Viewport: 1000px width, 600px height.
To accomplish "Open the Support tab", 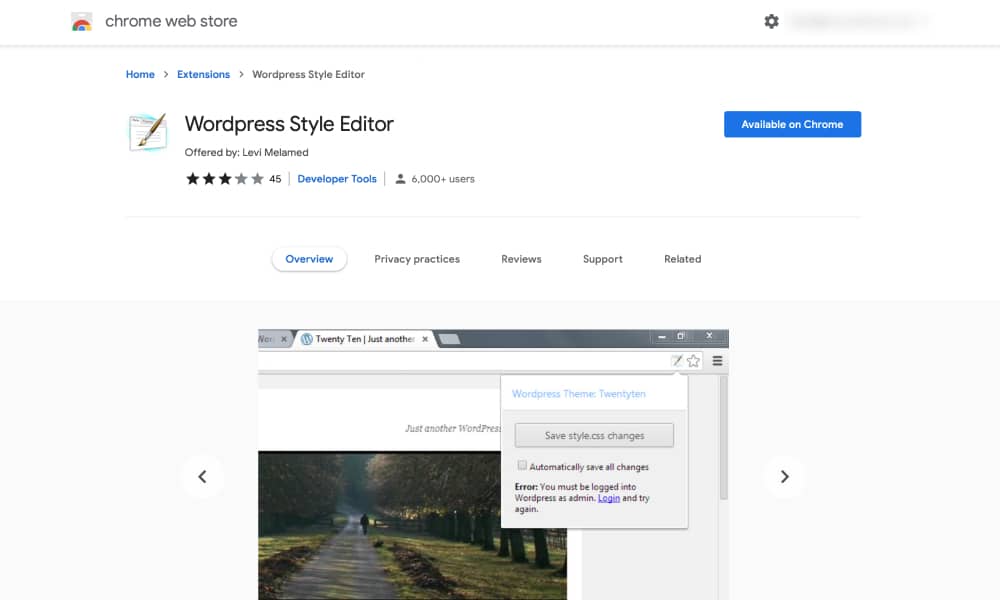I will [602, 258].
